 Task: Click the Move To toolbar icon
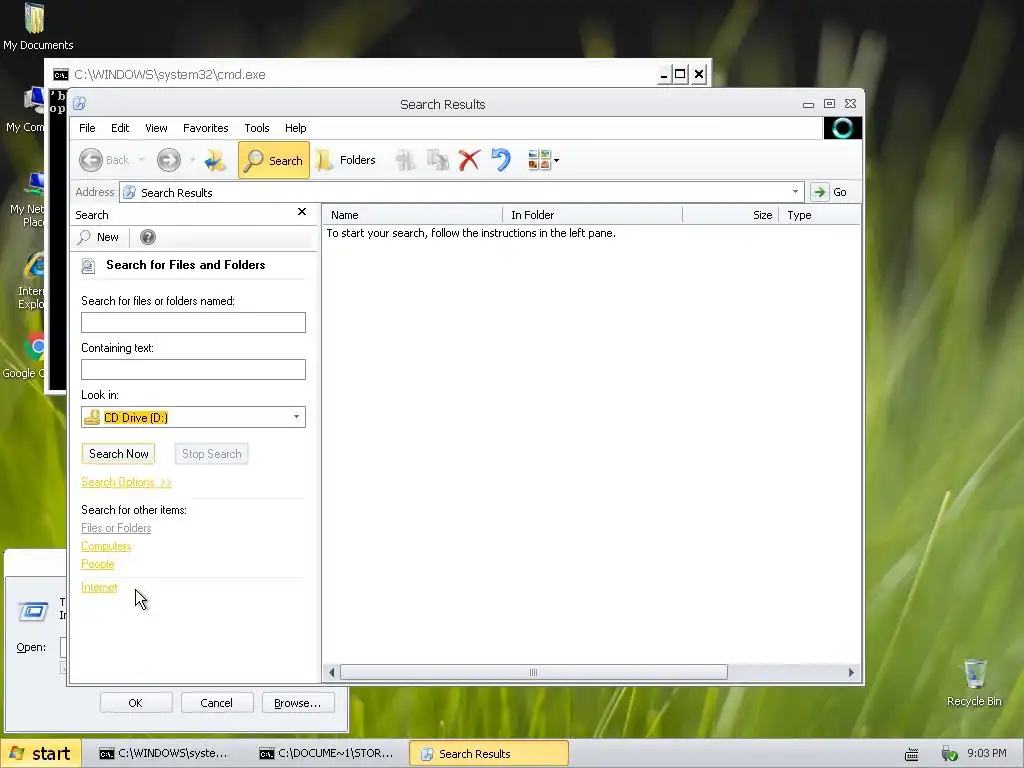click(x=405, y=160)
